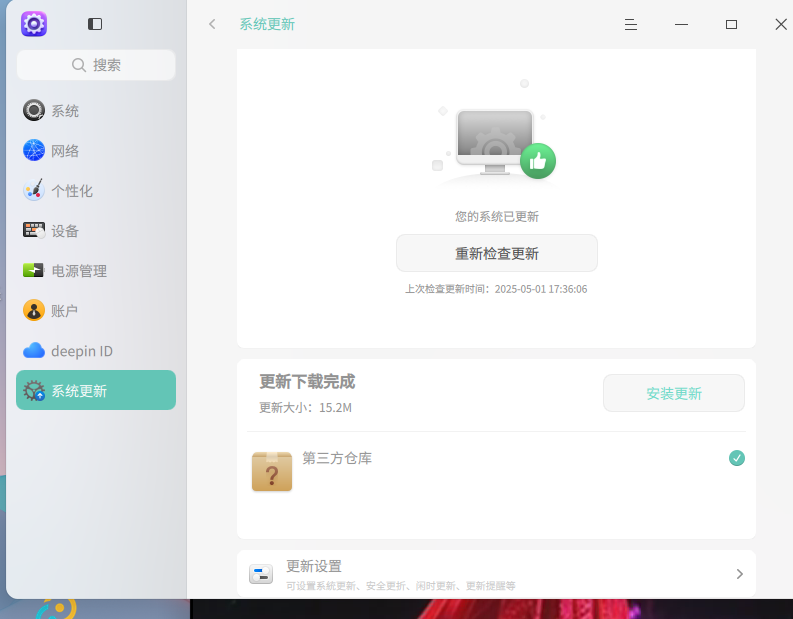Click the Control Center gear app icon
Screen dimensions: 793x619
click(34, 24)
